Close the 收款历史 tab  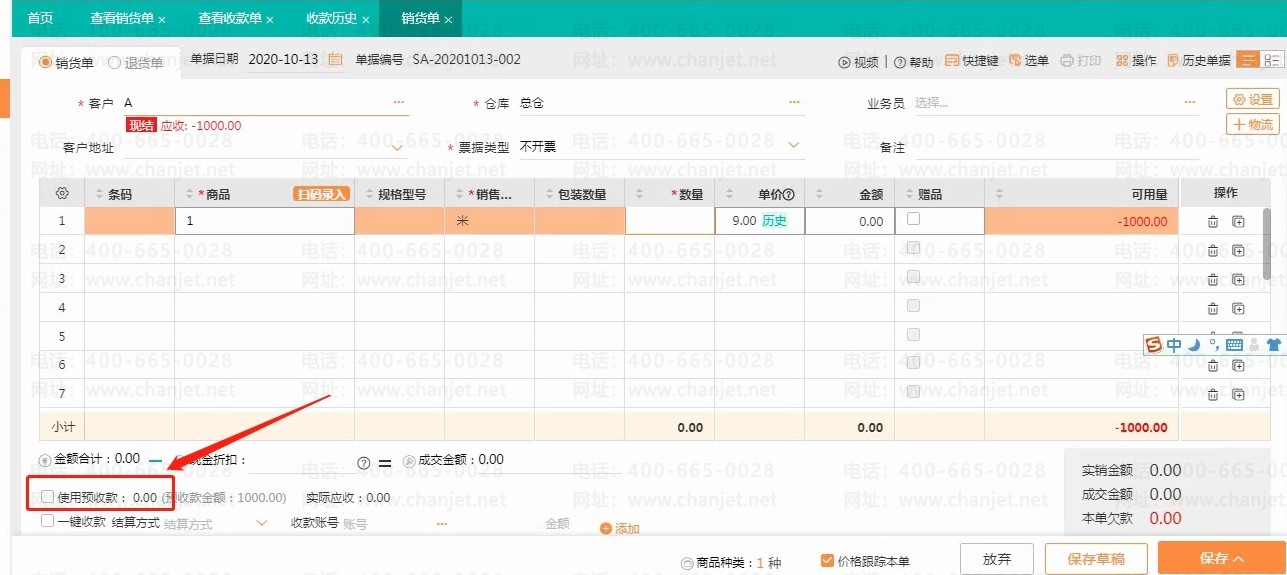click(366, 20)
